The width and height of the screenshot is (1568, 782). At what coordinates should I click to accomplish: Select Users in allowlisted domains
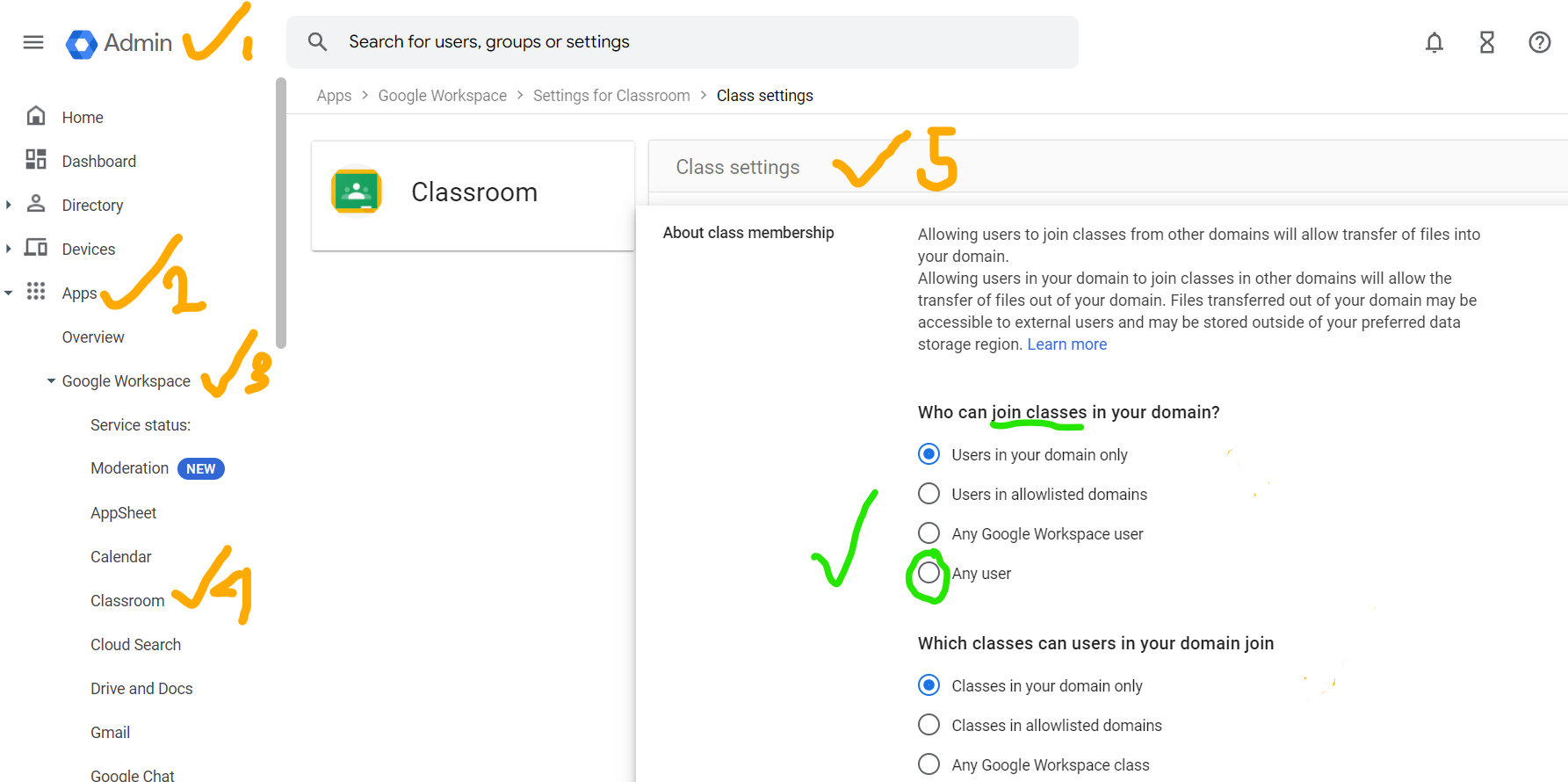click(929, 494)
